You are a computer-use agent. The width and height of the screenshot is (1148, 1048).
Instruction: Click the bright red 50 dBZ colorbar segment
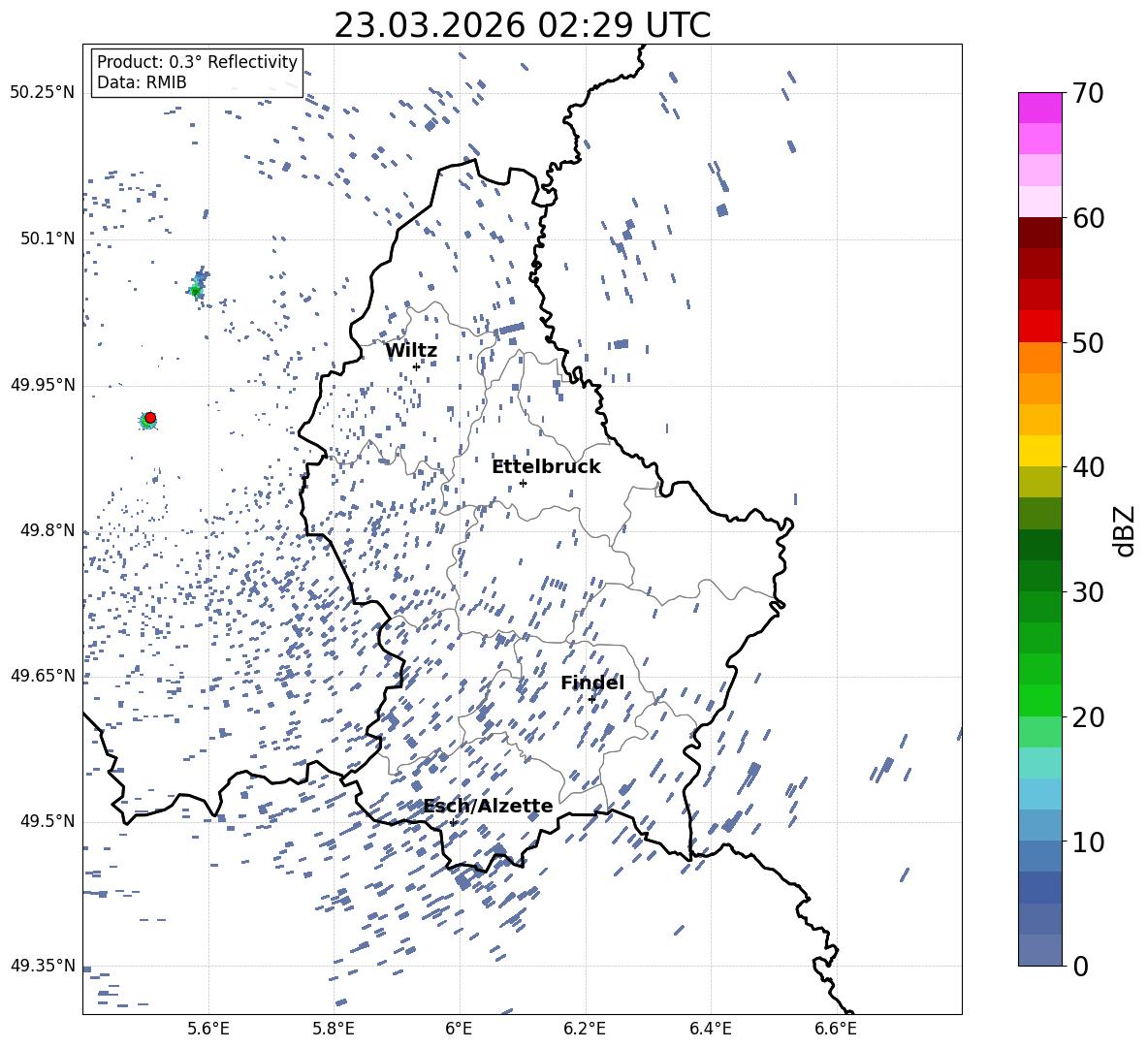click(1040, 327)
